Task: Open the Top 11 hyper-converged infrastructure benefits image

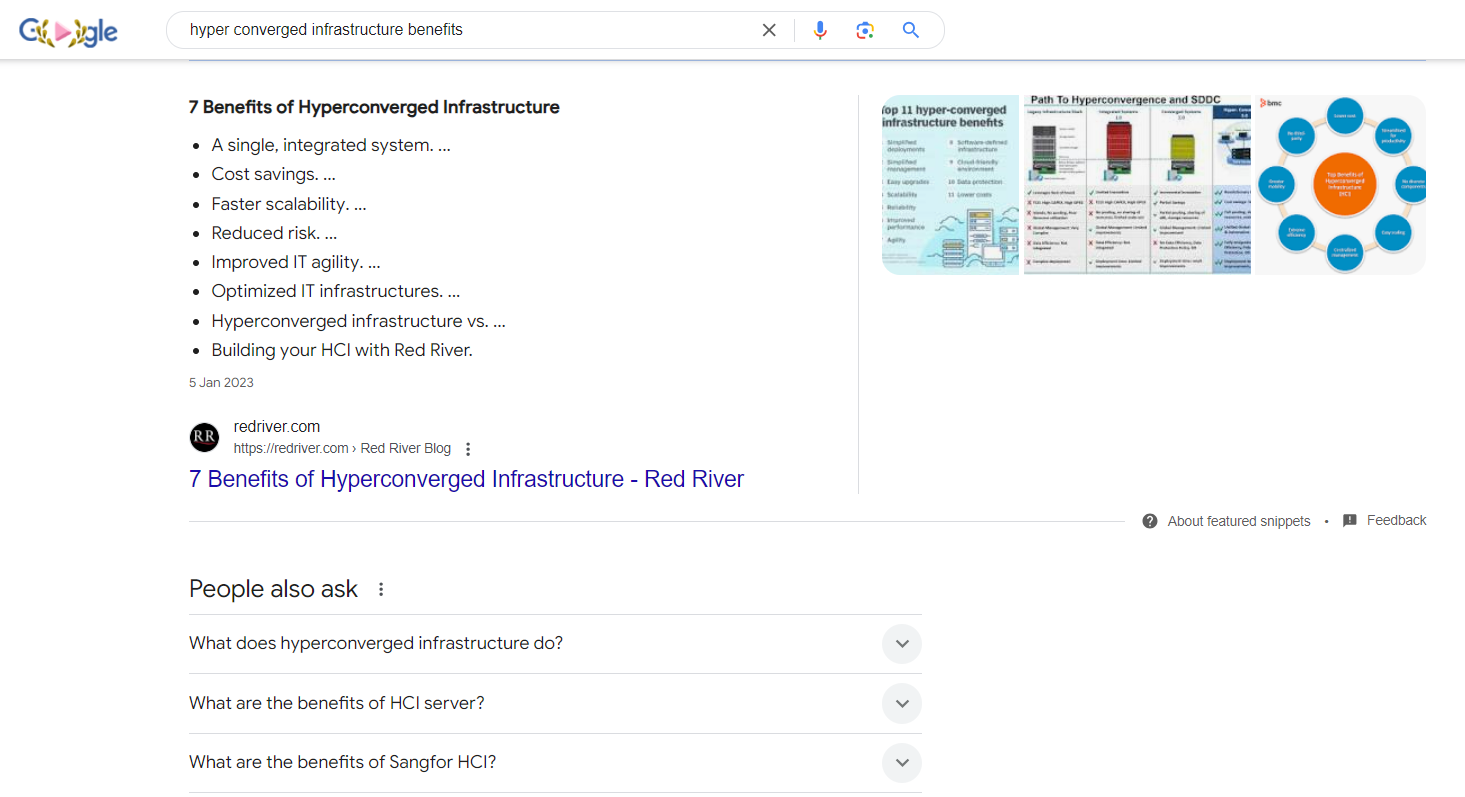Action: pos(950,185)
